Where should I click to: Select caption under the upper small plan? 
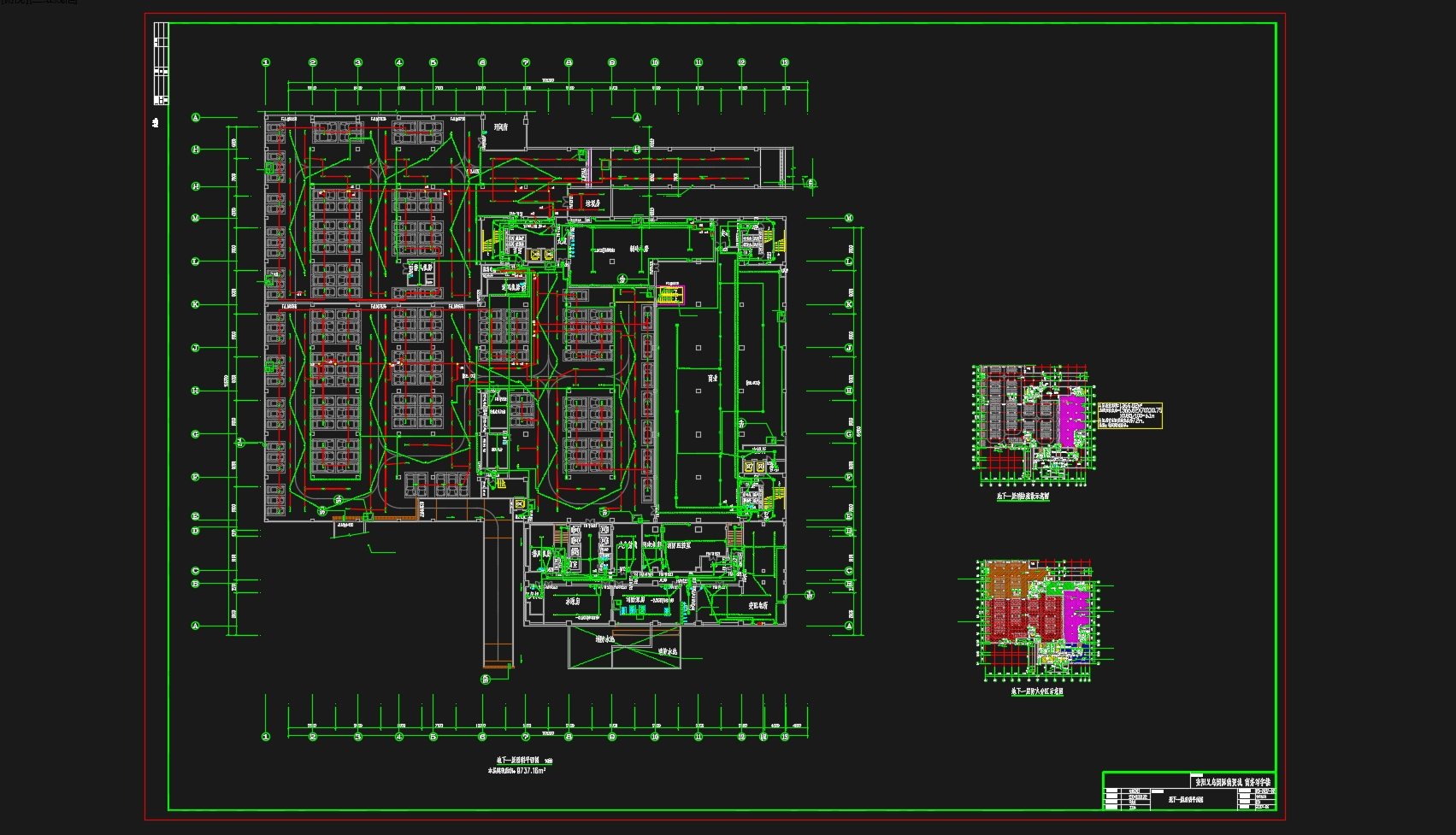pos(1023,497)
